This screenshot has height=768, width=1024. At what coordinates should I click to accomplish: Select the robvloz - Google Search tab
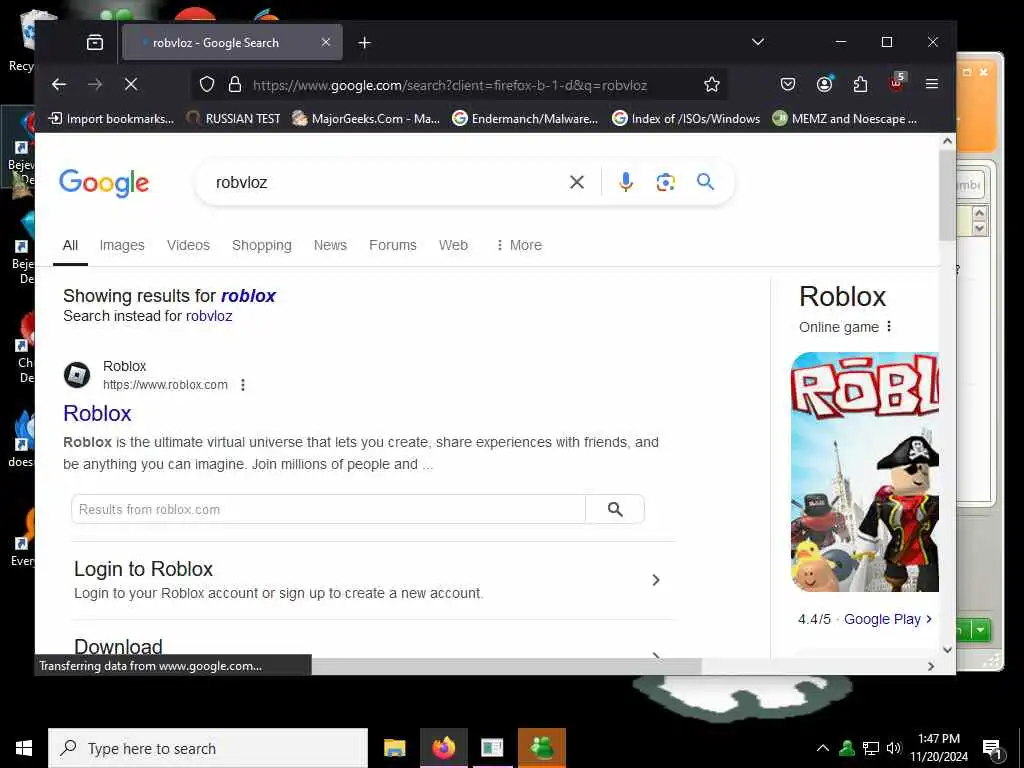click(x=232, y=42)
